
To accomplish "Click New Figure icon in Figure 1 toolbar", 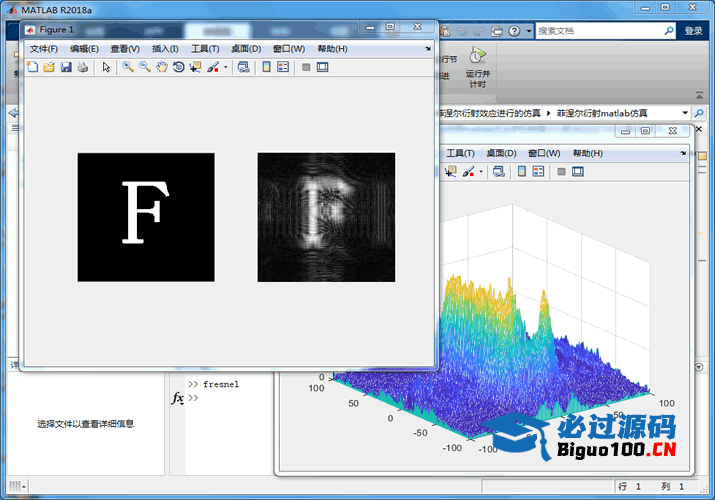I will point(32,67).
